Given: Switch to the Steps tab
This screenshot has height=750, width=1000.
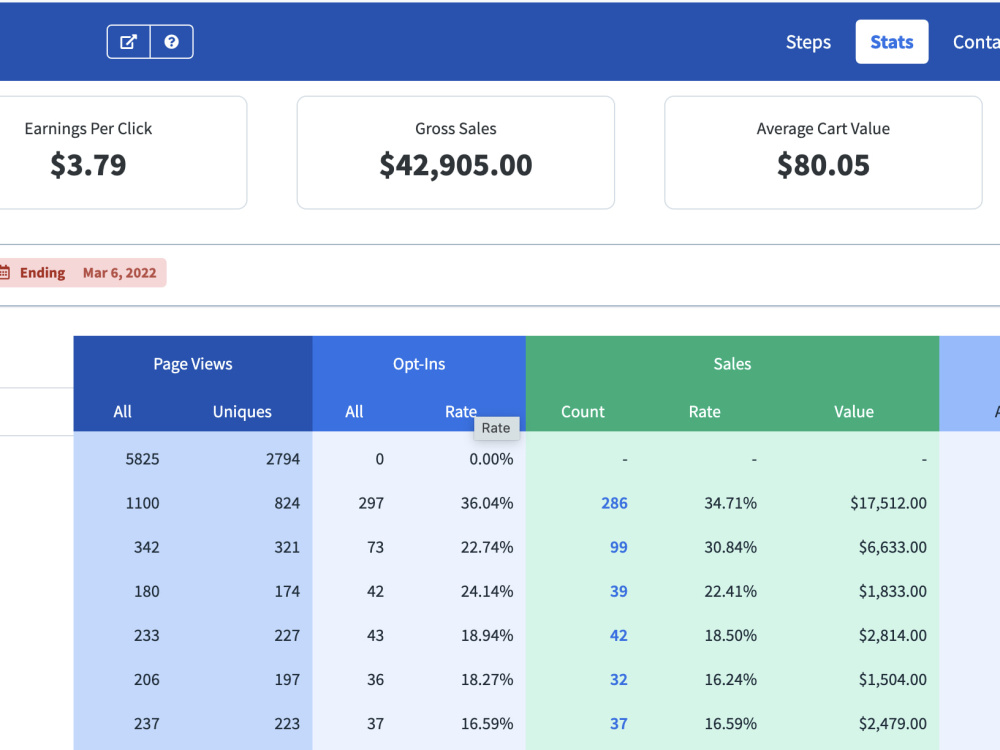Looking at the screenshot, I should pos(808,42).
